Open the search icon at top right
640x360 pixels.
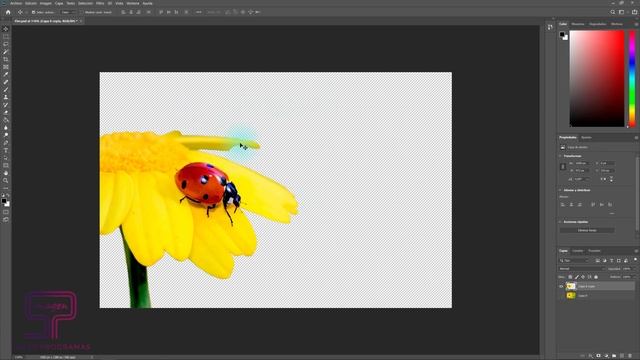(613, 12)
